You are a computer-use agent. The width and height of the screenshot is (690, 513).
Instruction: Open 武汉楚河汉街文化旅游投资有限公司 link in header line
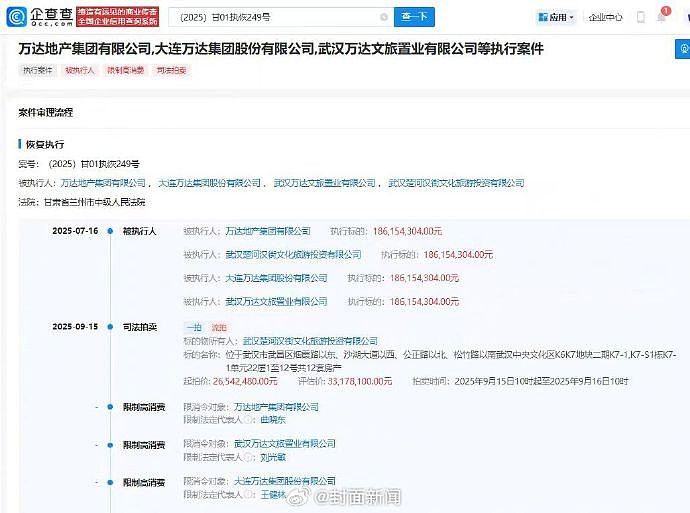[456, 183]
